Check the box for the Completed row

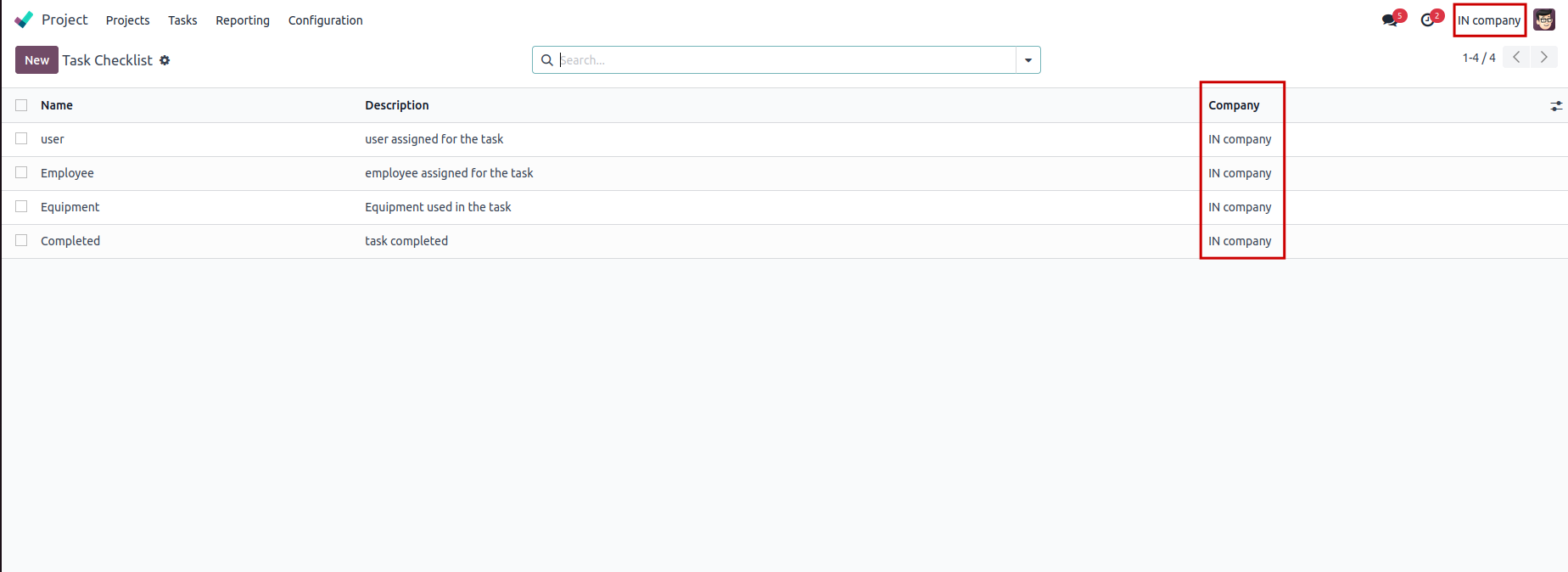click(21, 240)
